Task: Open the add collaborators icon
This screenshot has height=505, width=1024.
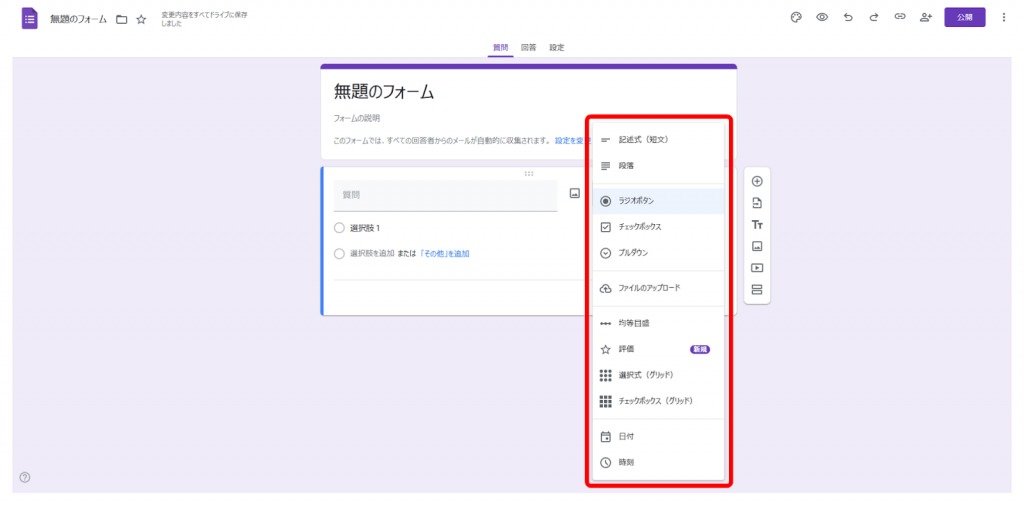Action: click(926, 18)
